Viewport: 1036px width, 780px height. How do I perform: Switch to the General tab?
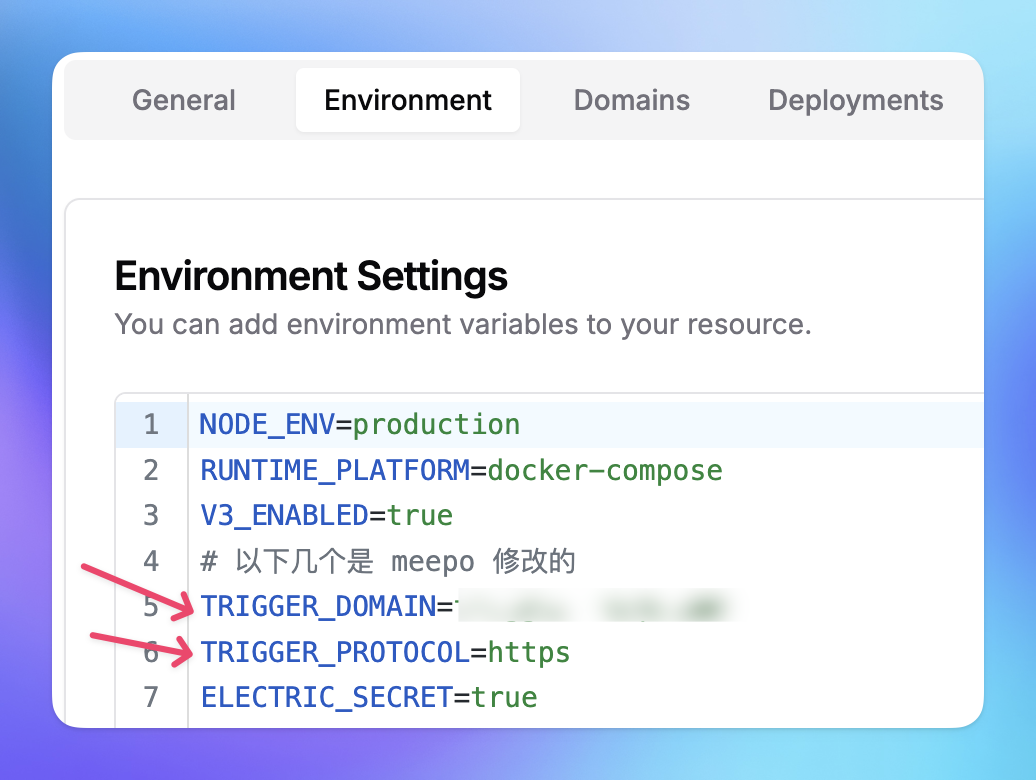(184, 101)
